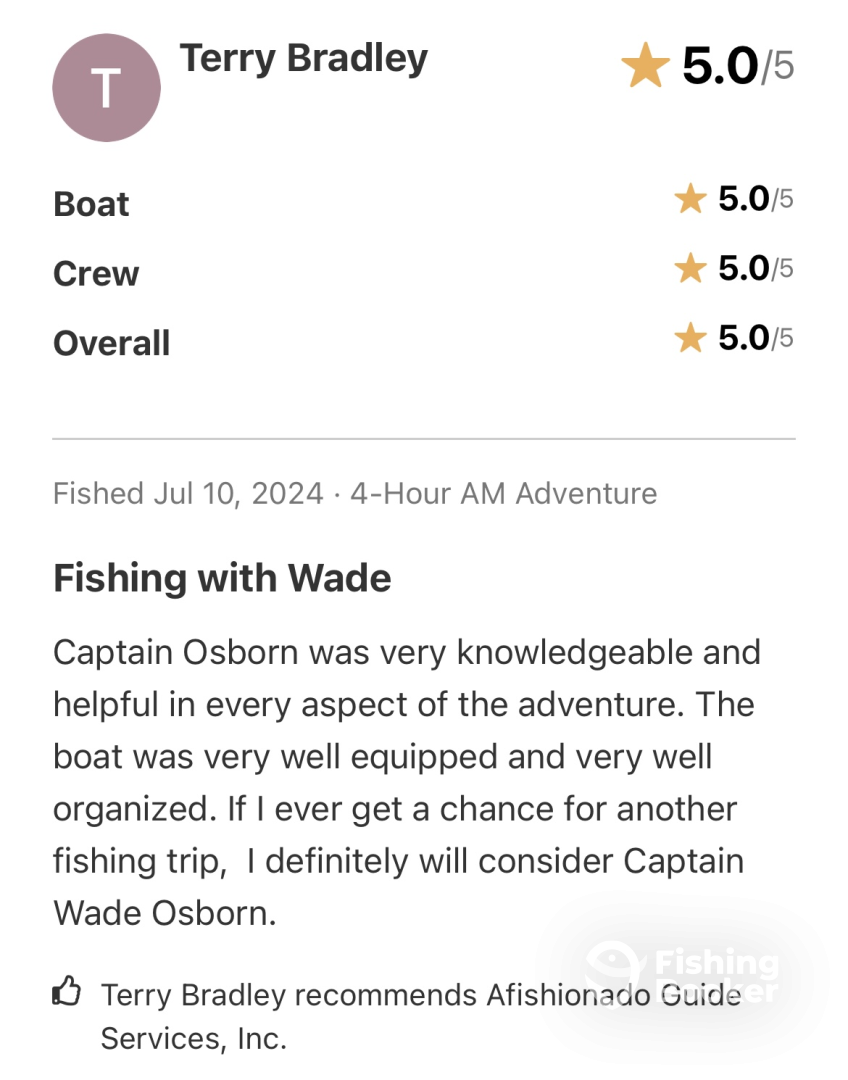
Task: Click the reviewer avatar with letter T
Action: click(106, 88)
